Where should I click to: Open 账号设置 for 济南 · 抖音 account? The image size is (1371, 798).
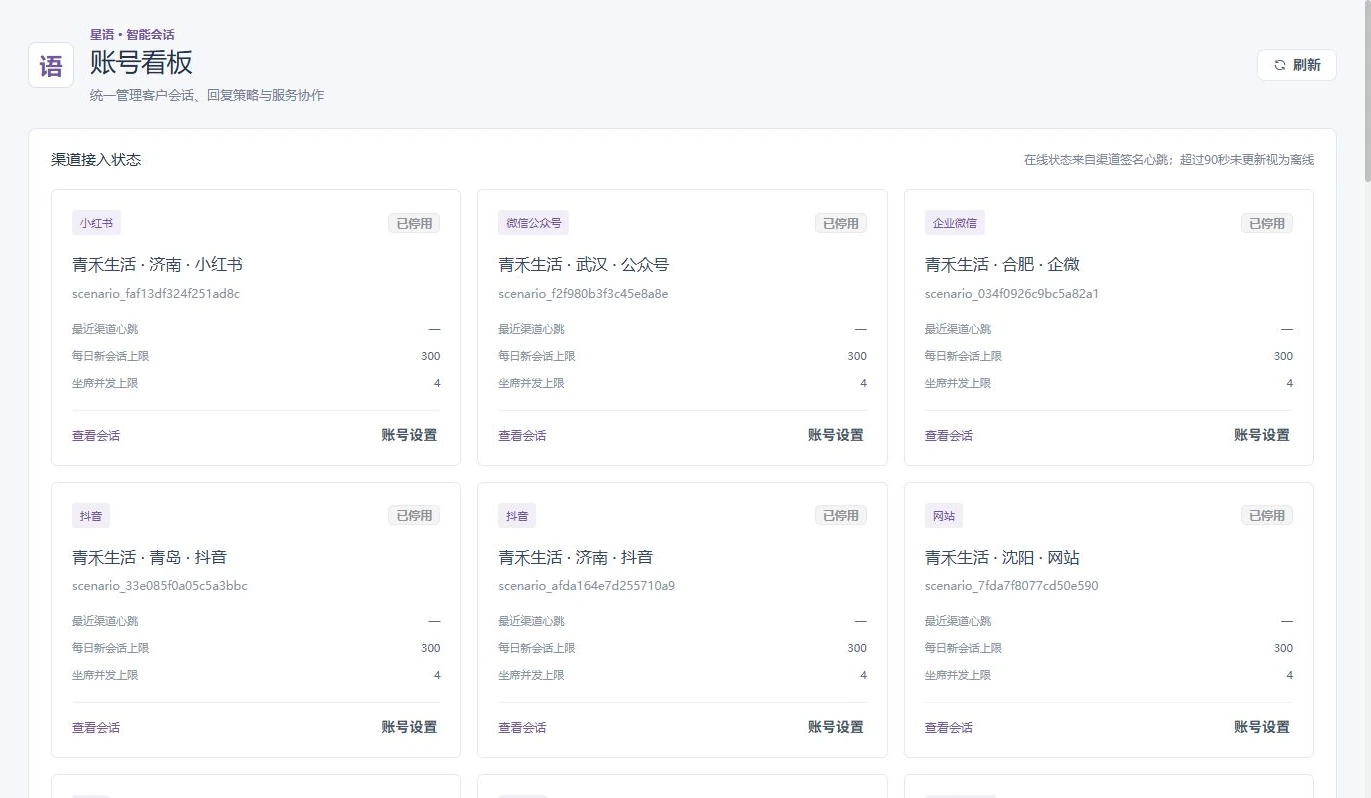(x=836, y=727)
